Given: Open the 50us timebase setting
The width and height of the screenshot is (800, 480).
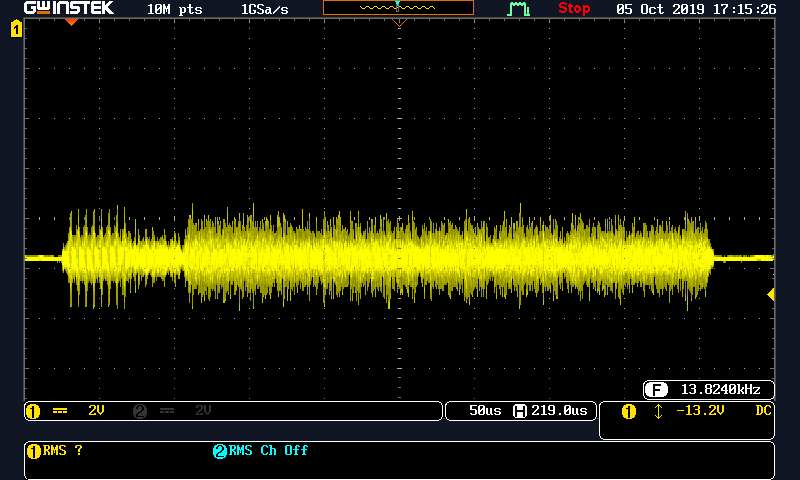Looking at the screenshot, I should click(483, 411).
